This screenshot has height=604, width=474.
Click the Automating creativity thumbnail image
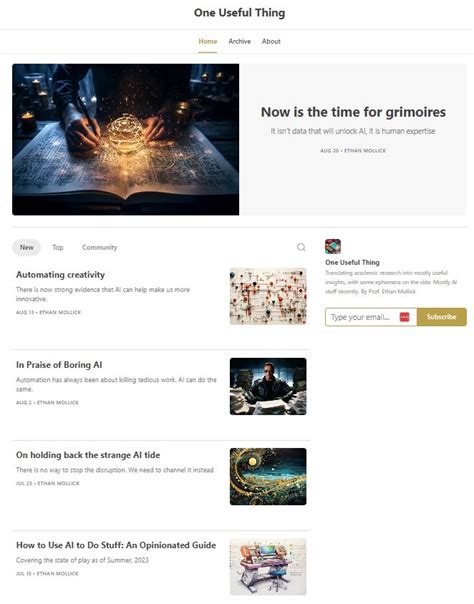[268, 296]
